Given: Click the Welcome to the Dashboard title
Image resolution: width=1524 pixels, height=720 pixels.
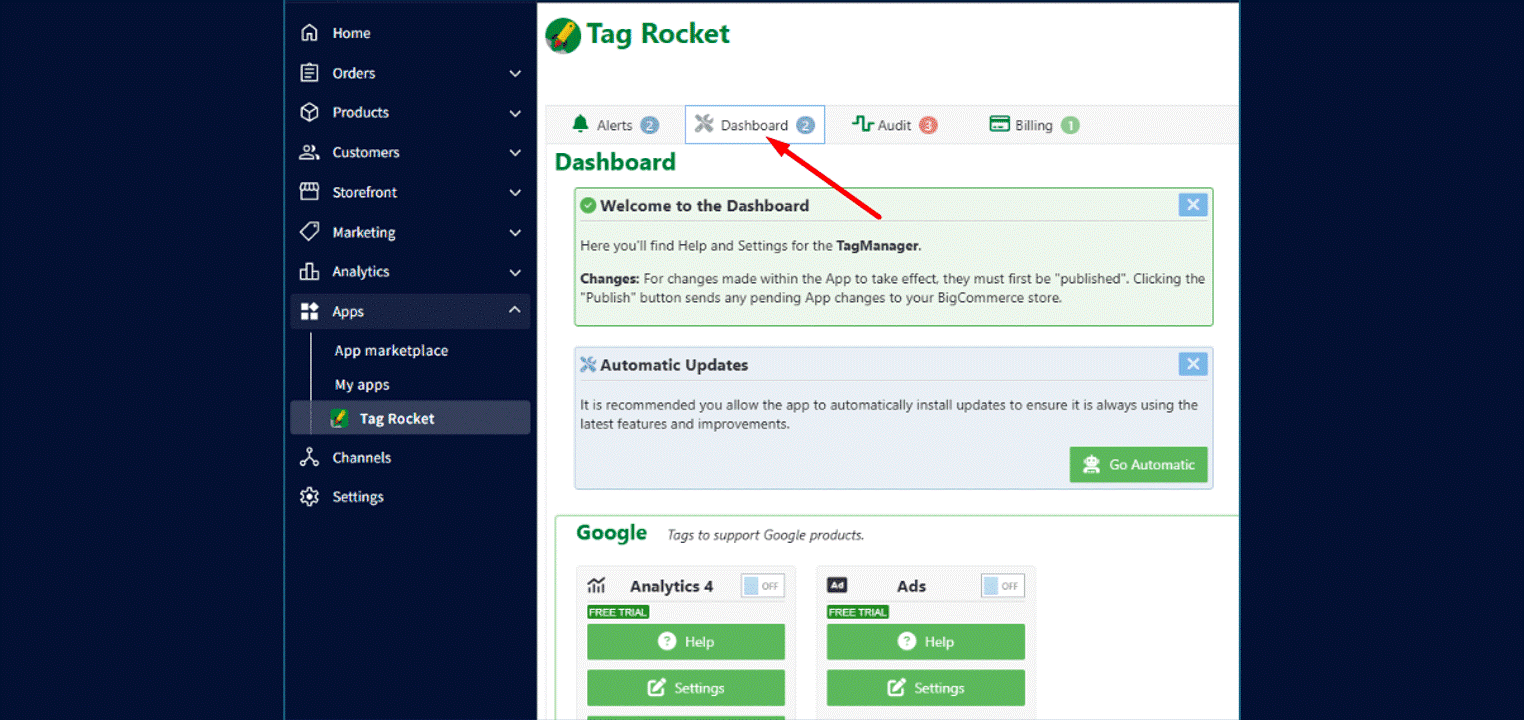Looking at the screenshot, I should (704, 205).
